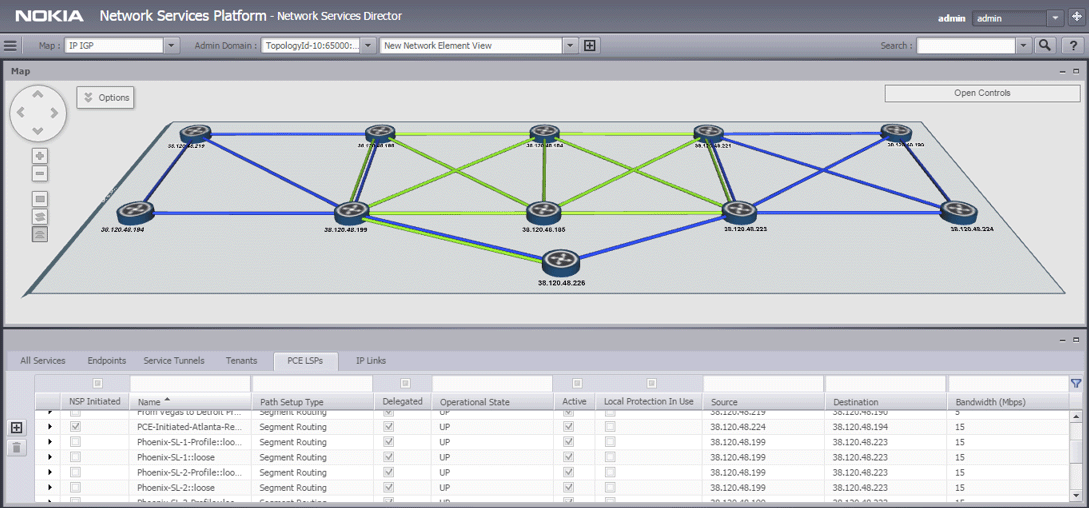Click add-view plus icon next to view dropdown
This screenshot has height=508, width=1089.
click(590, 45)
